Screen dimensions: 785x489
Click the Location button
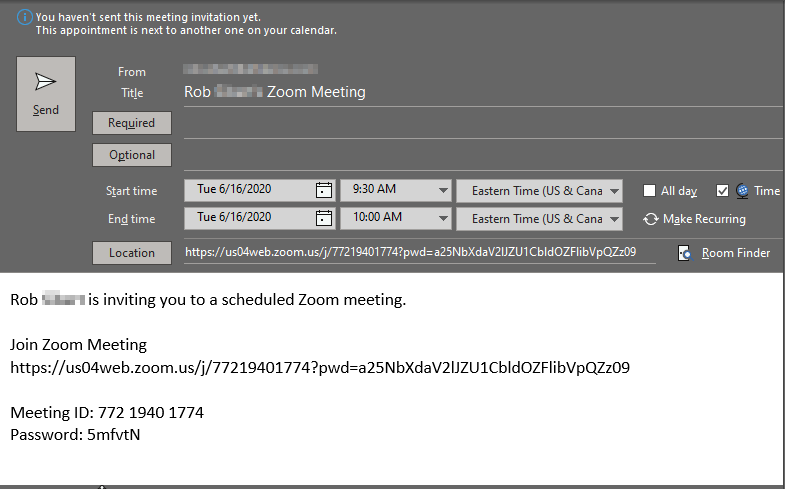pos(132,253)
